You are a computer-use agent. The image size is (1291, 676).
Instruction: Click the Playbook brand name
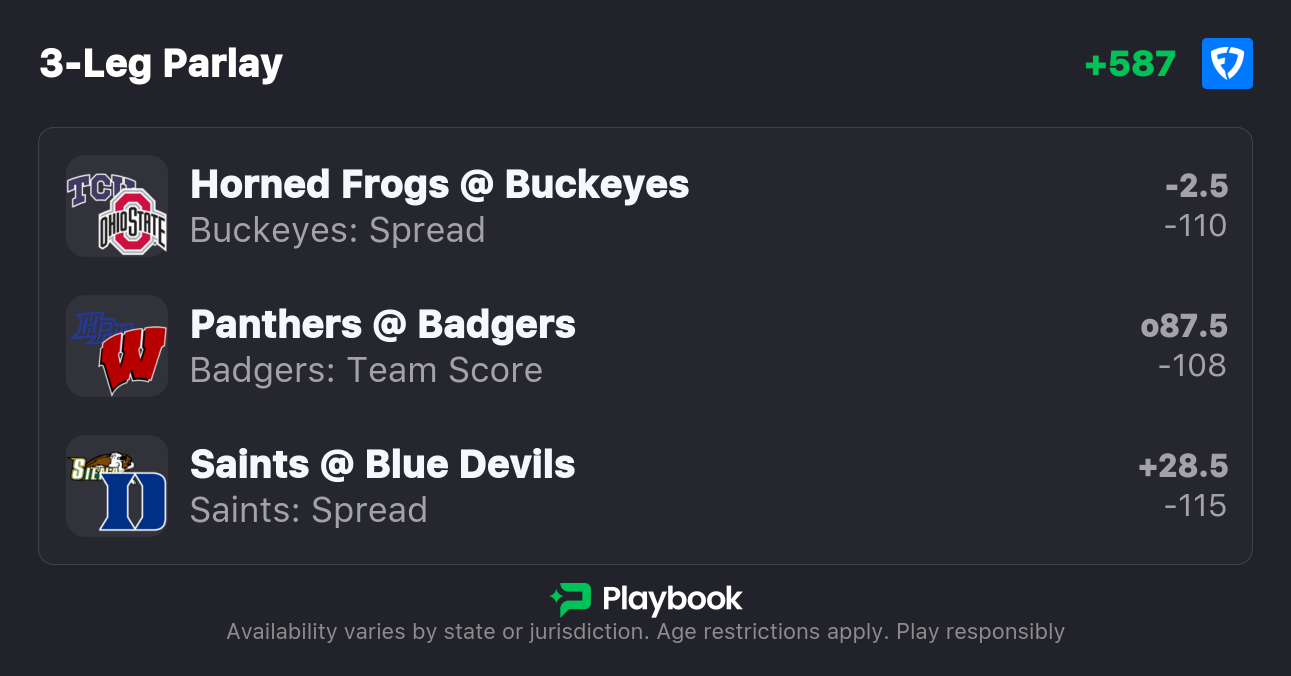click(672, 599)
